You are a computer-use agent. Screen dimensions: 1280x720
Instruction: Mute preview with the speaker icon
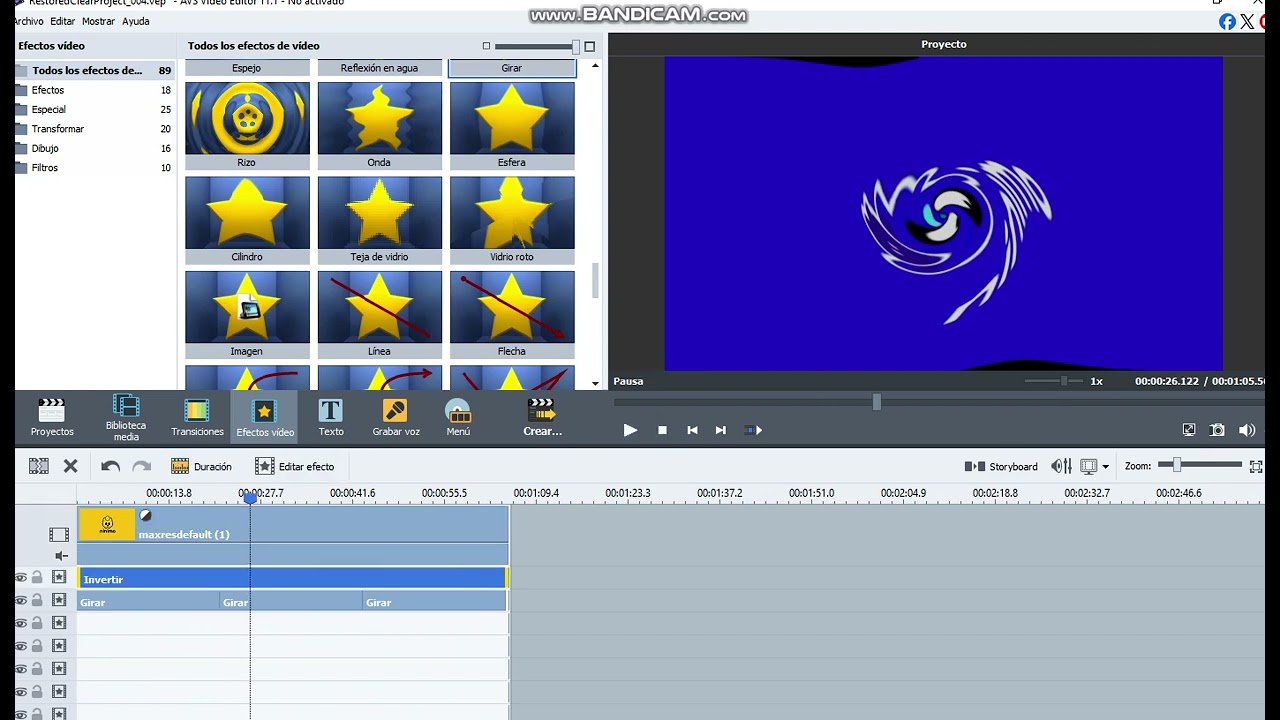(x=1247, y=430)
